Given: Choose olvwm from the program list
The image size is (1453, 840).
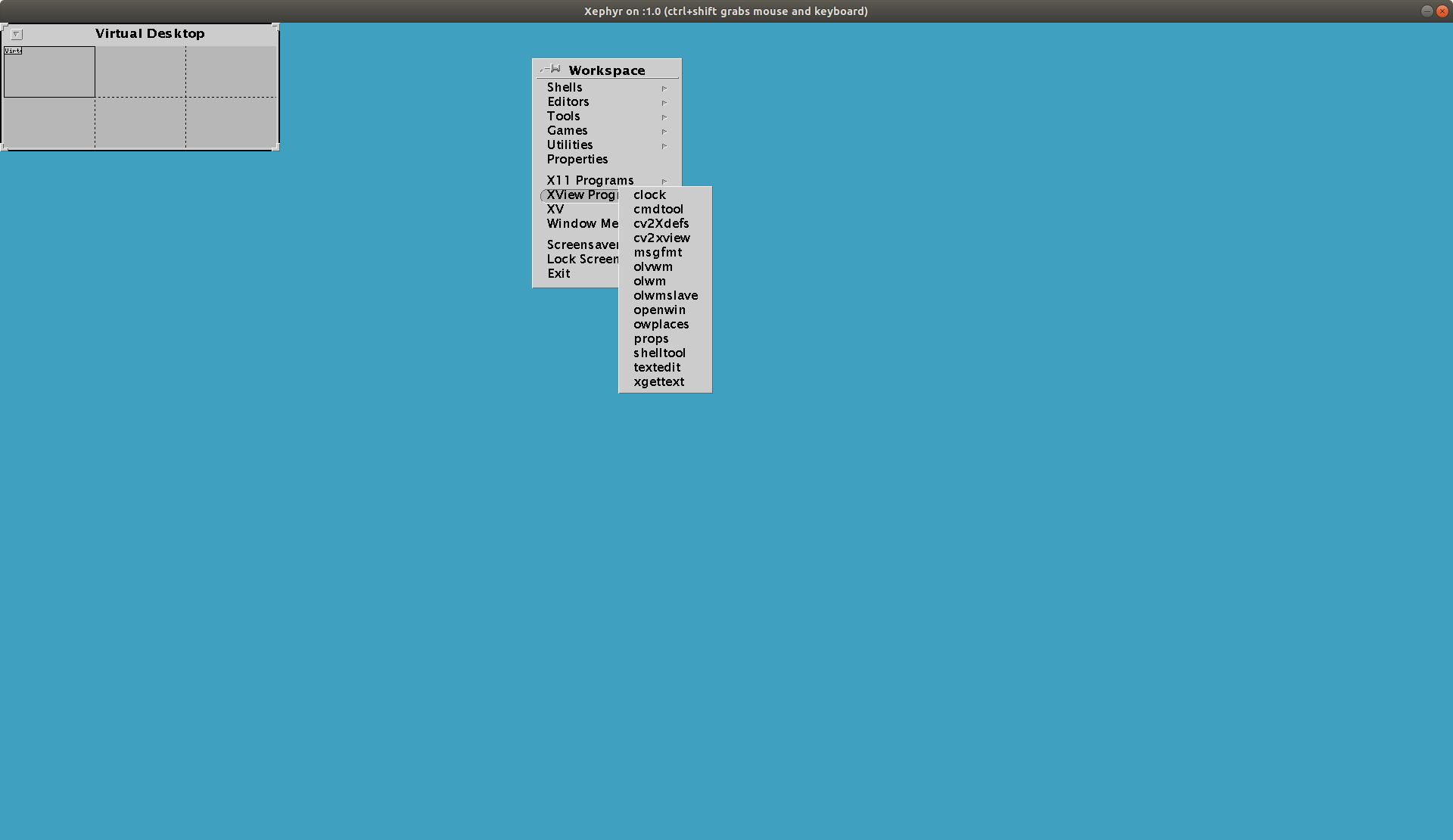Looking at the screenshot, I should tap(652, 267).
